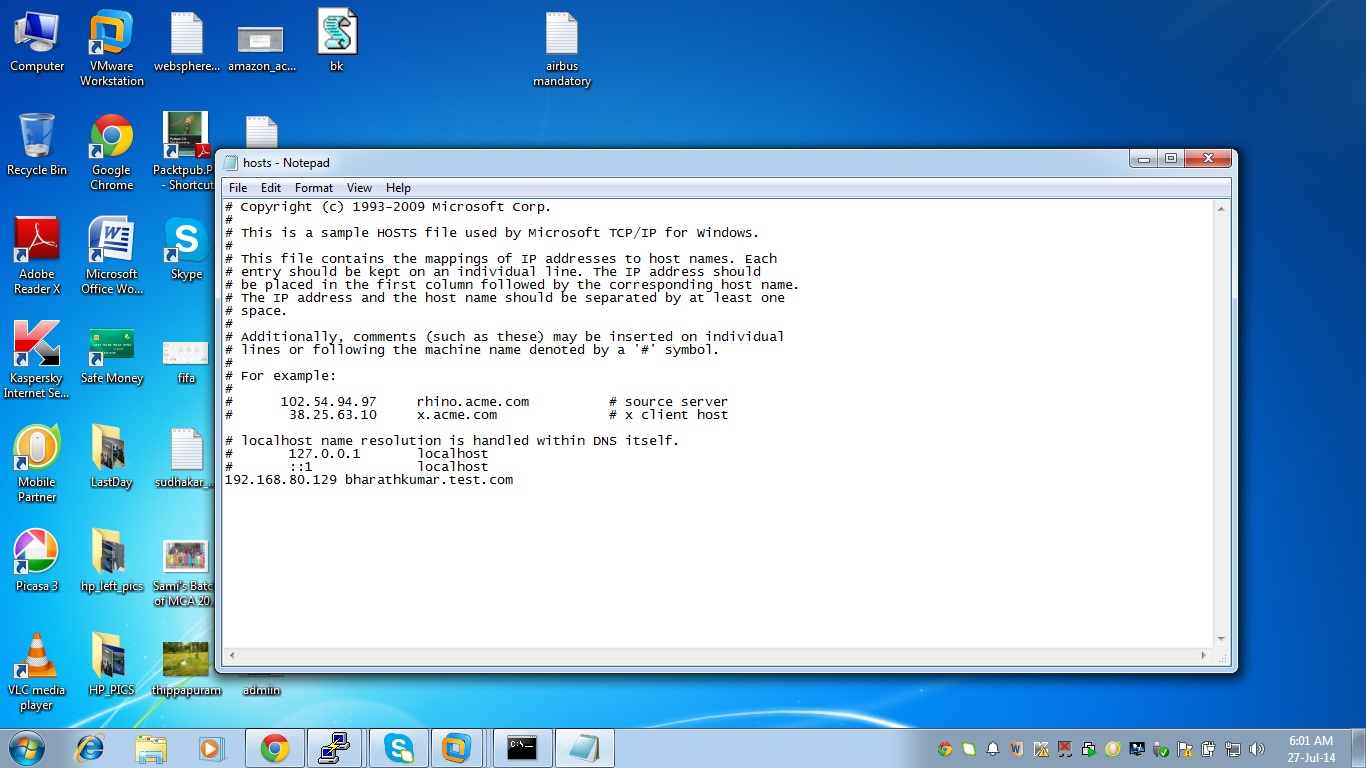Click the 'x.acme.com' text in Notepad
1366x768 pixels.
(x=457, y=415)
